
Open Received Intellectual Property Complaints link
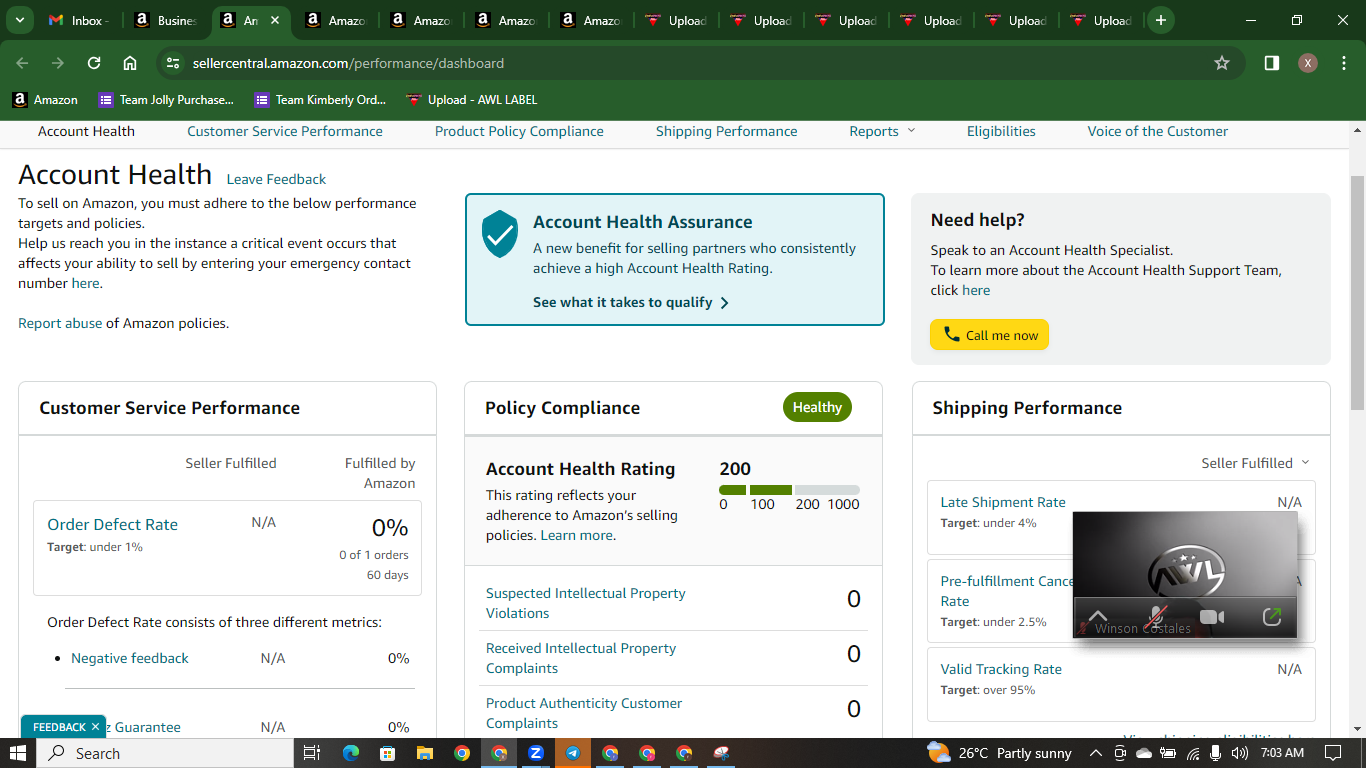pyautogui.click(x=581, y=658)
